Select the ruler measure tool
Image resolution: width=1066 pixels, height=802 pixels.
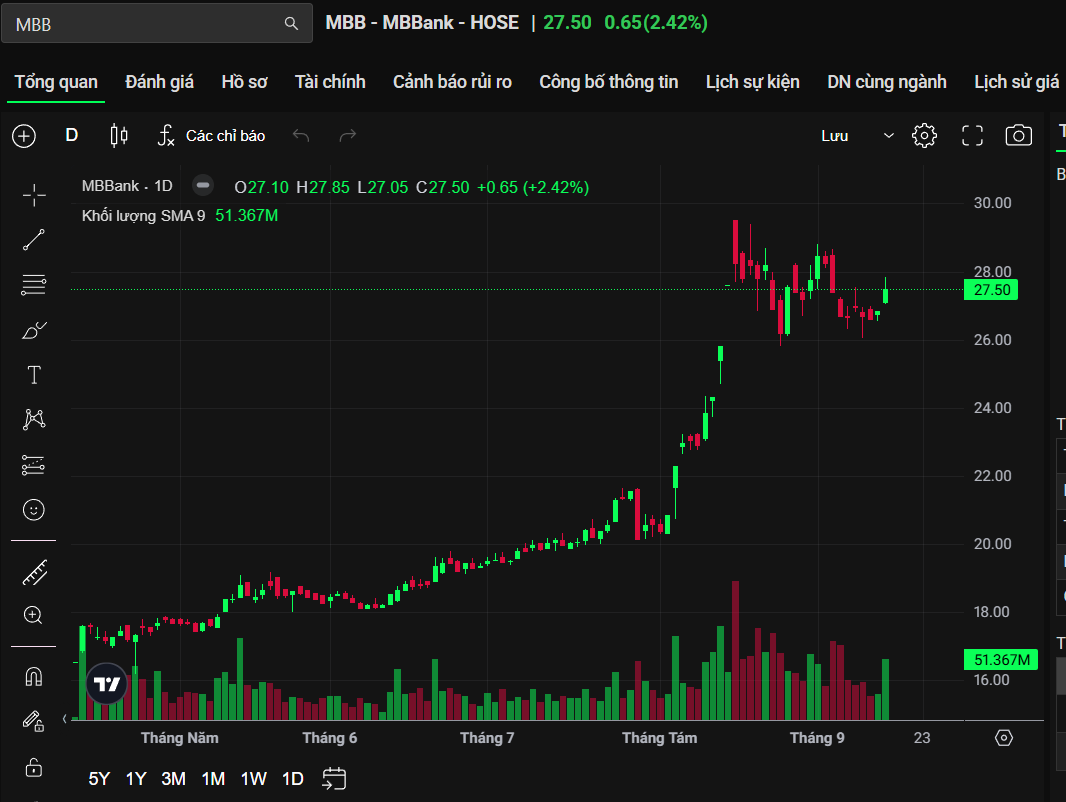(34, 572)
